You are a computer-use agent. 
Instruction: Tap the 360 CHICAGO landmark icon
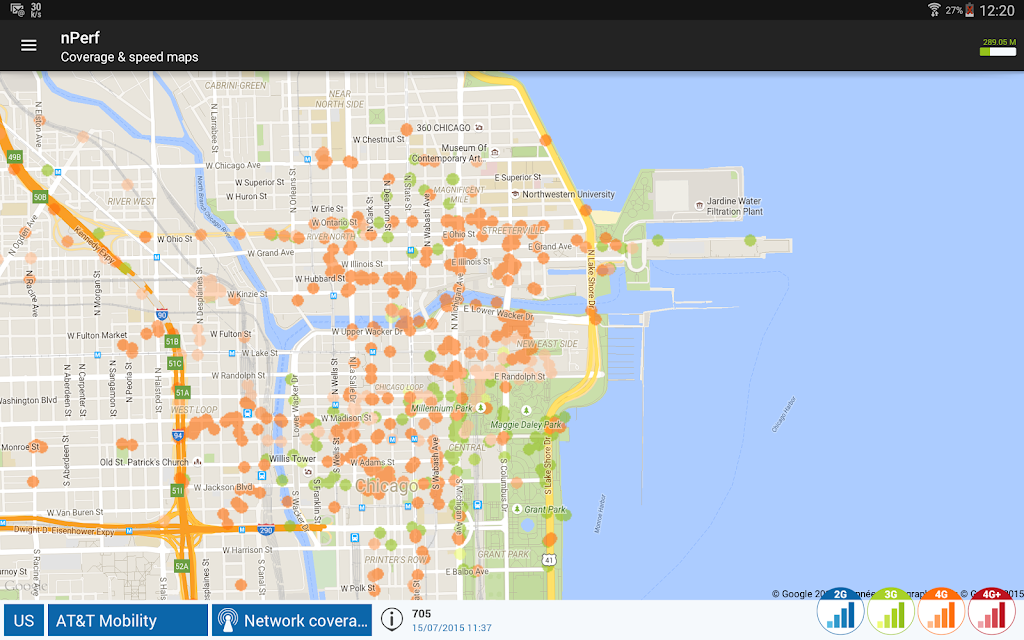click(479, 128)
